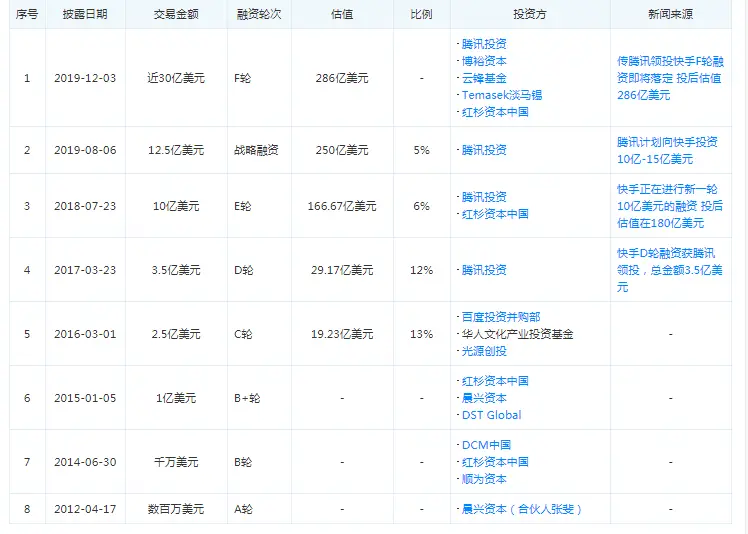Click amount cell 3.5亿美元
The height and width of the screenshot is (534, 748).
[x=176, y=270]
